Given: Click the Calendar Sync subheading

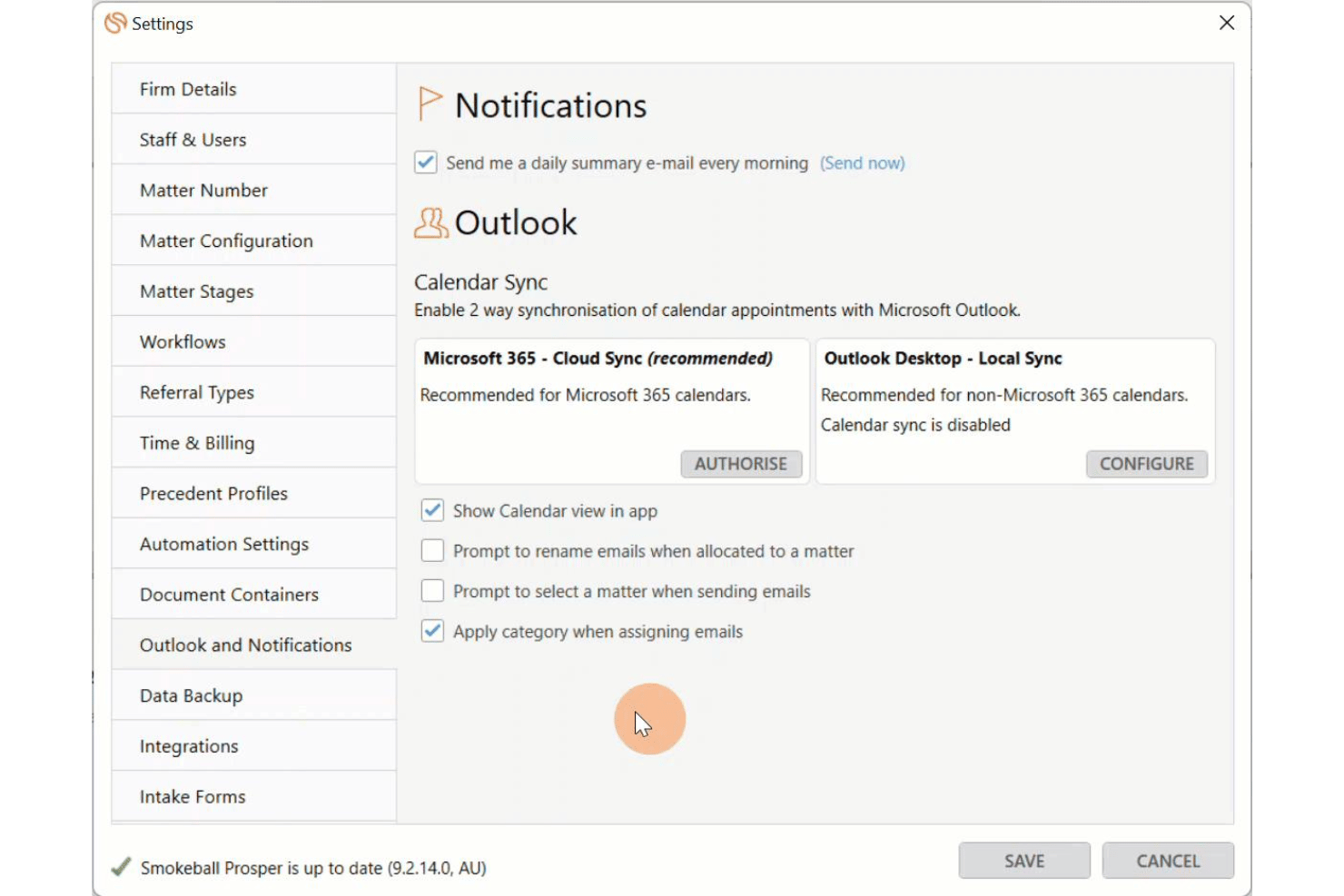Looking at the screenshot, I should [481, 282].
